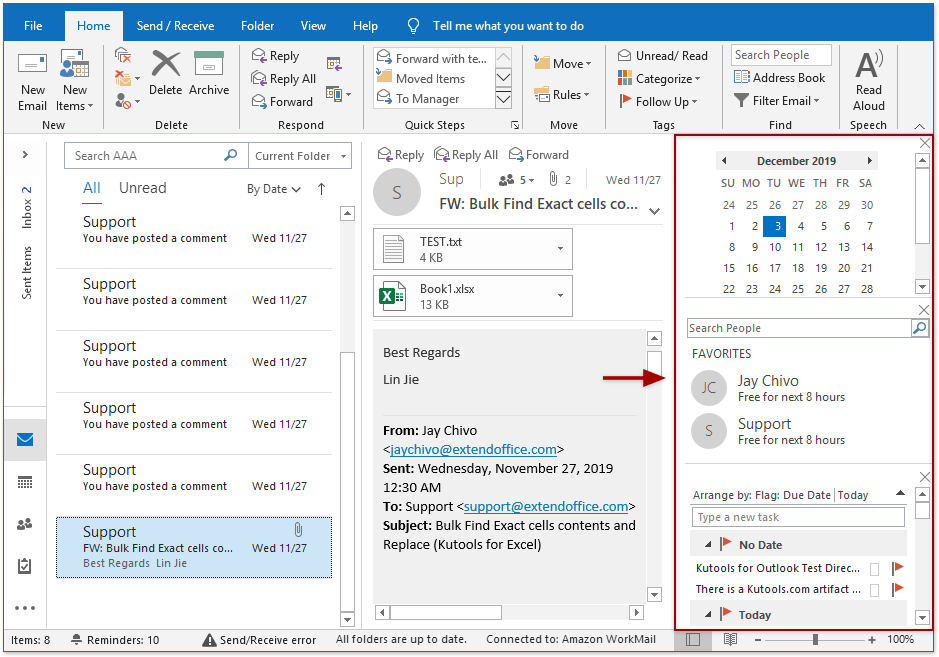
Task: Adjust the zoom slider in status bar
Action: pos(816,639)
